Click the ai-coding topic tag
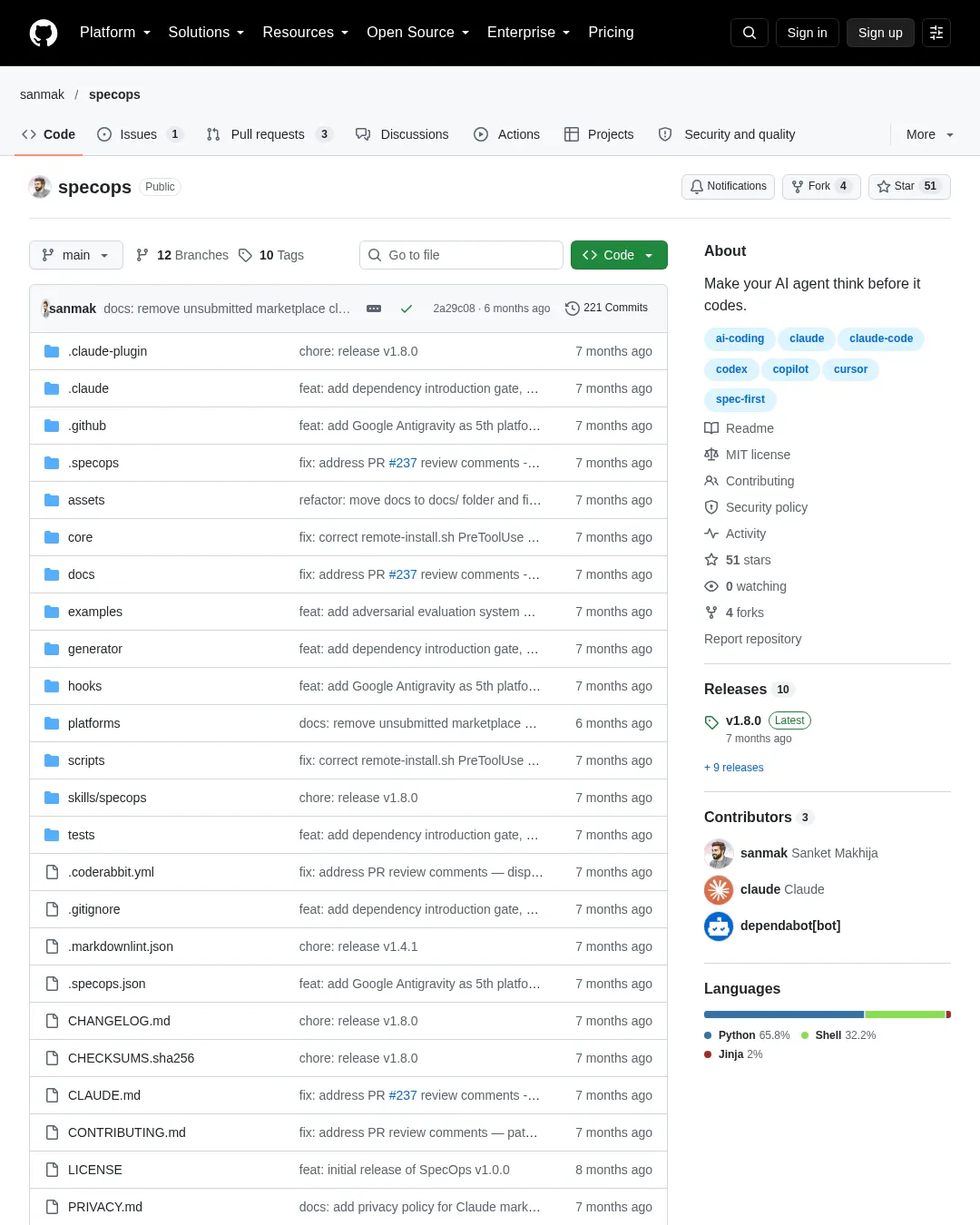Viewport: 980px width, 1225px height. click(740, 338)
